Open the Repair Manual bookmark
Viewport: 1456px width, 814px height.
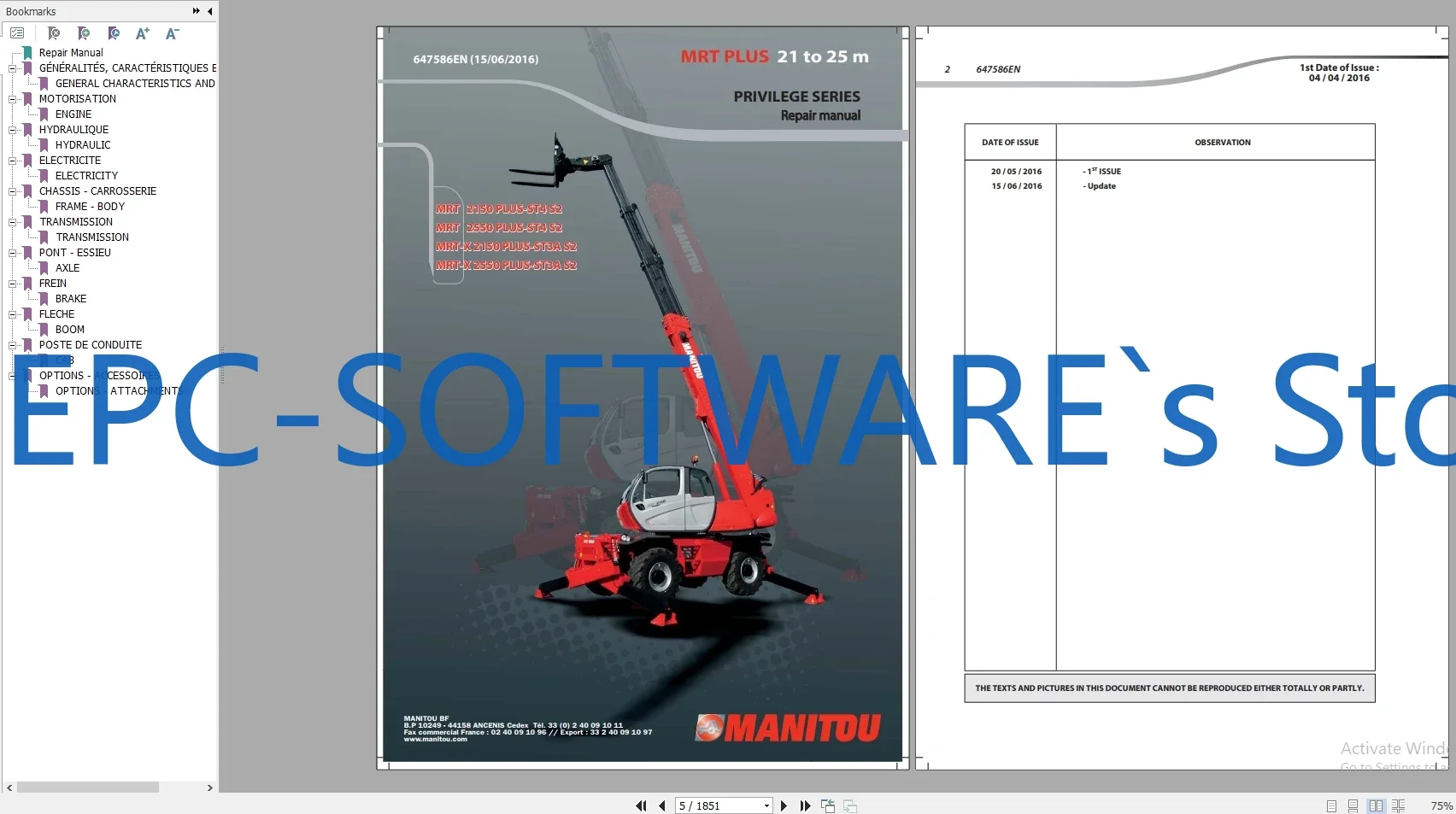71,53
